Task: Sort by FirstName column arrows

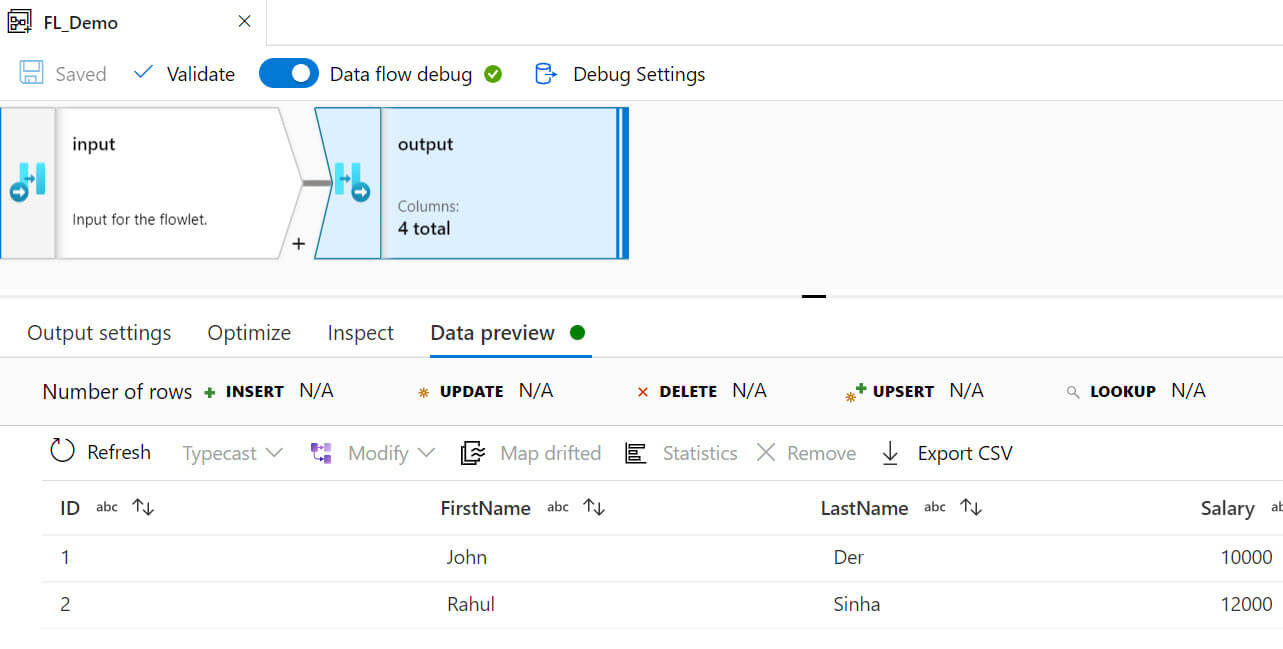Action: click(x=594, y=508)
